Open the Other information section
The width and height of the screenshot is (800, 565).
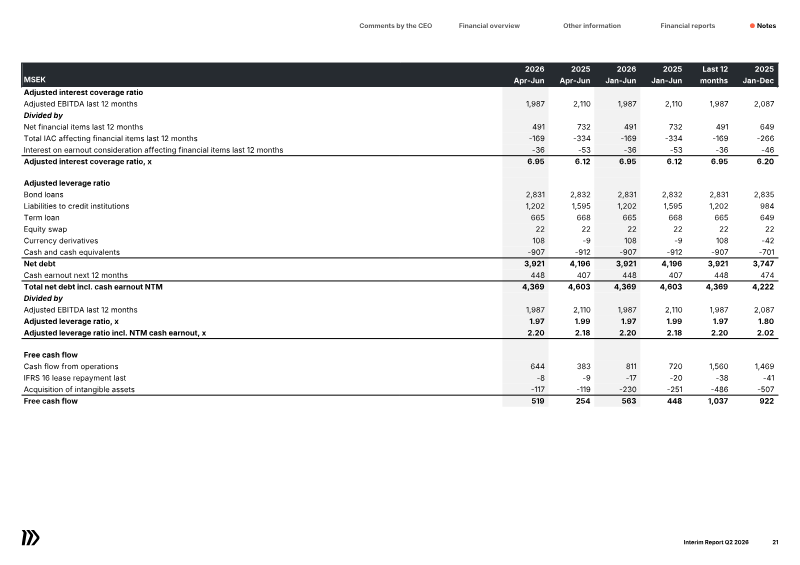pos(592,26)
